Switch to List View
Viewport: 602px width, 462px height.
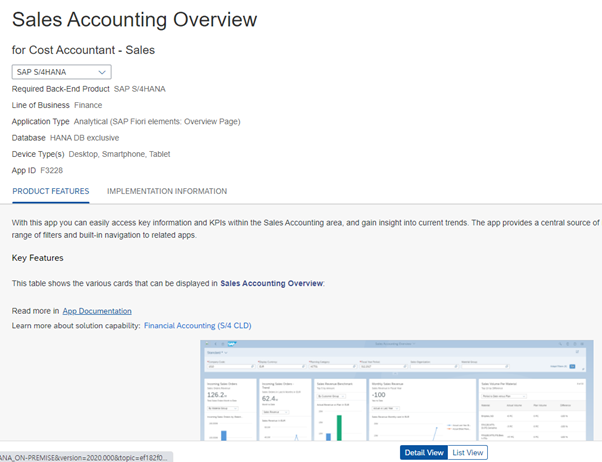[x=468, y=453]
